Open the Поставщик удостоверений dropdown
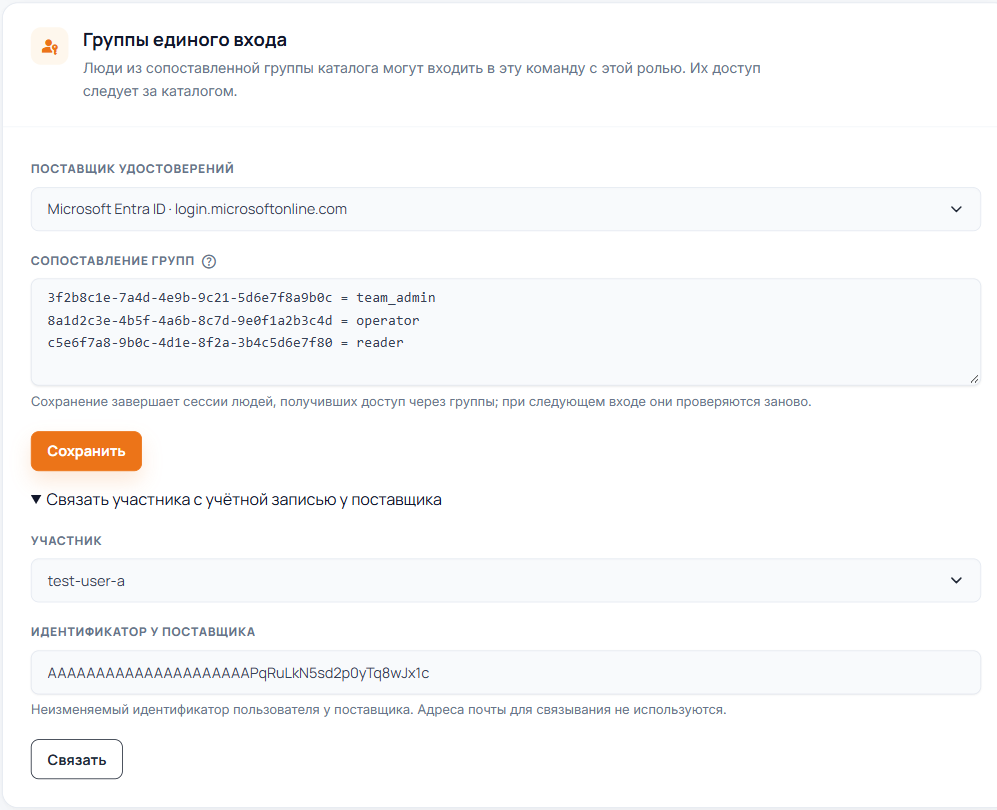Image resolution: width=997 pixels, height=810 pixels. click(x=505, y=209)
